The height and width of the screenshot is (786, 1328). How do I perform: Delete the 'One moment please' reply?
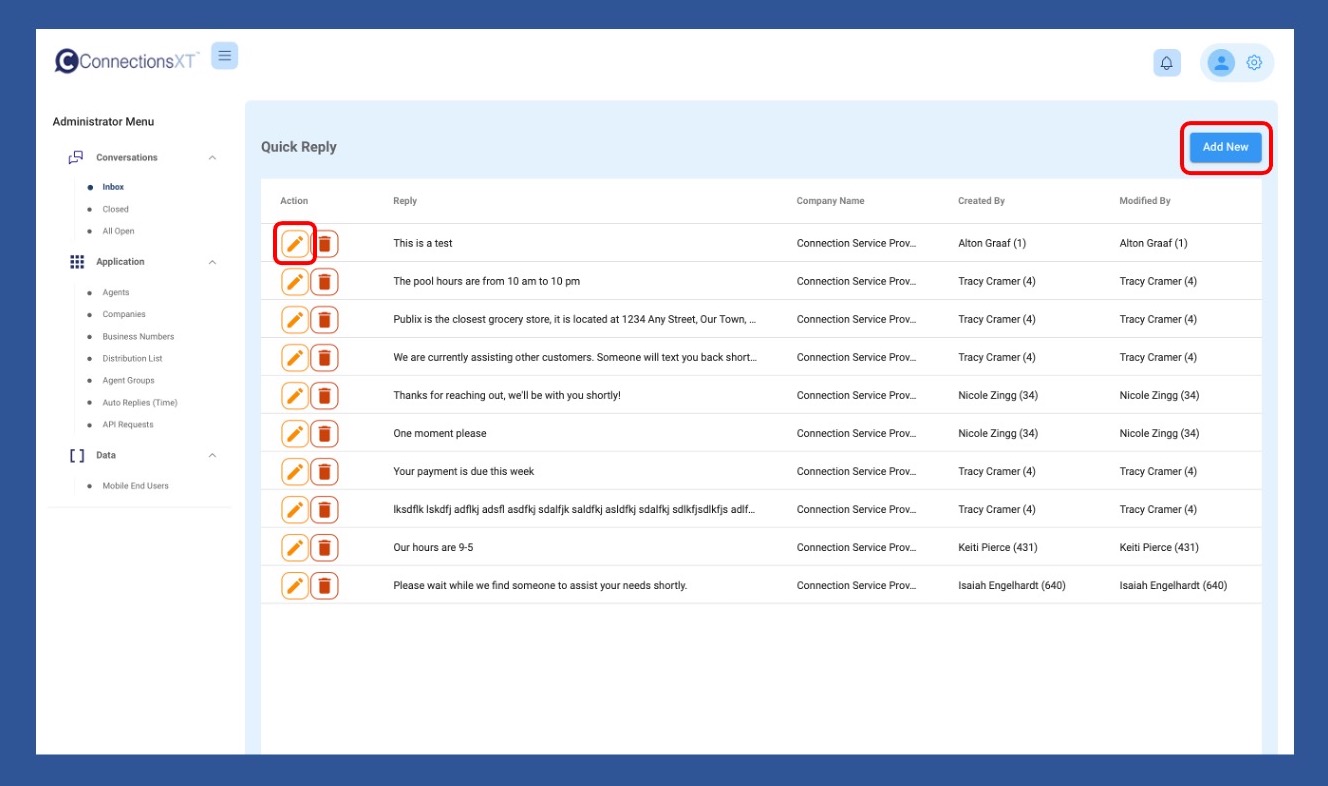(x=324, y=434)
